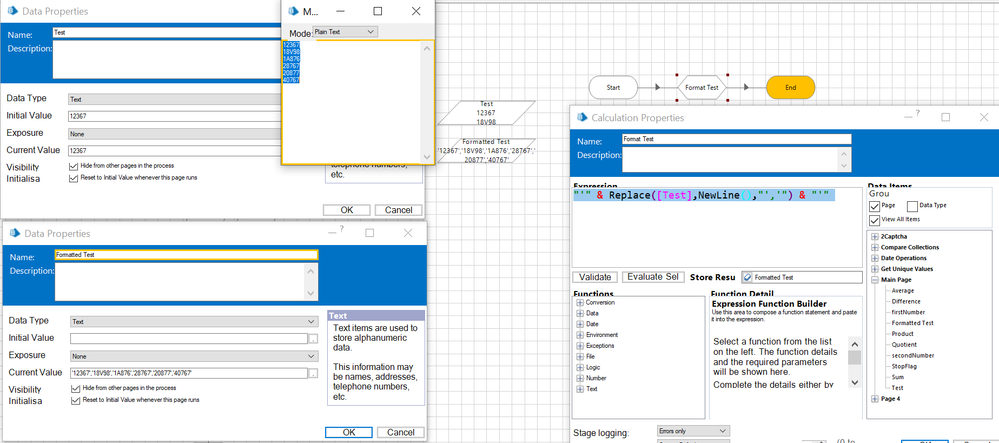This screenshot has height=443, width=999.
Task: Click the orange End stage
Action: pos(790,88)
